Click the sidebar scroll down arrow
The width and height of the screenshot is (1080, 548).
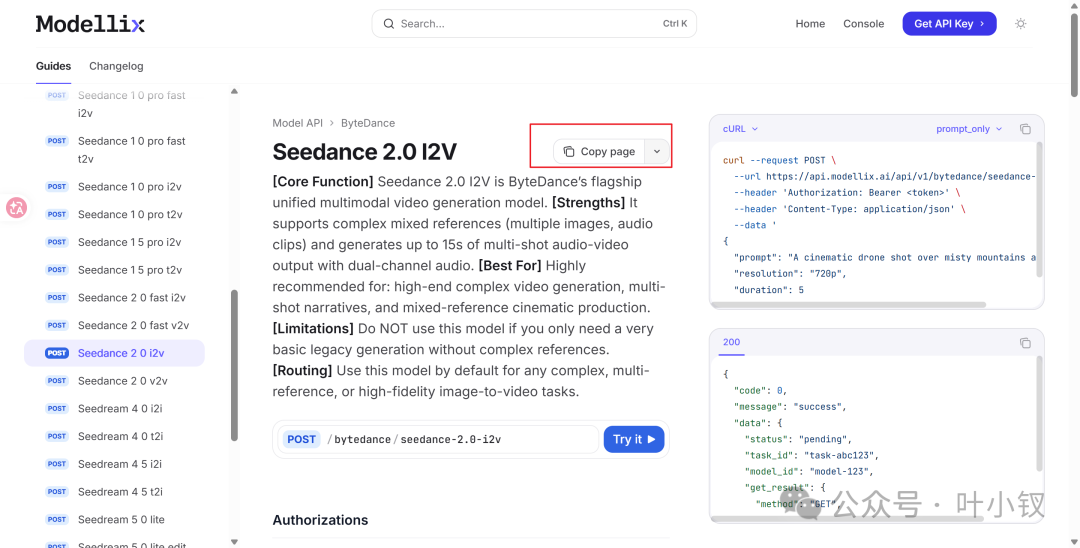(x=234, y=542)
